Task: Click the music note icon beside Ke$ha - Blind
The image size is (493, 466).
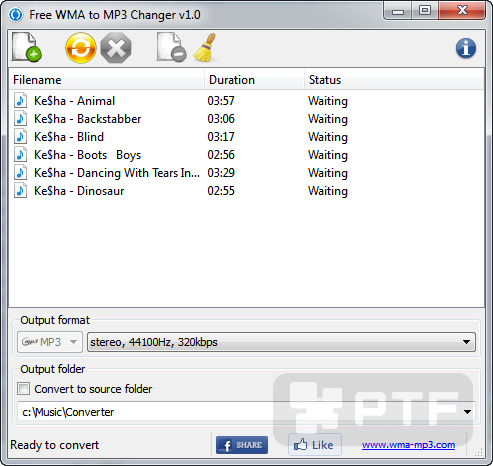Action: (20, 136)
